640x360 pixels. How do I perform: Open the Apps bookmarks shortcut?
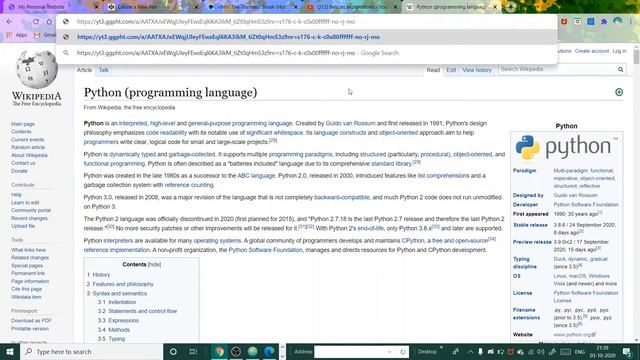[x=17, y=35]
